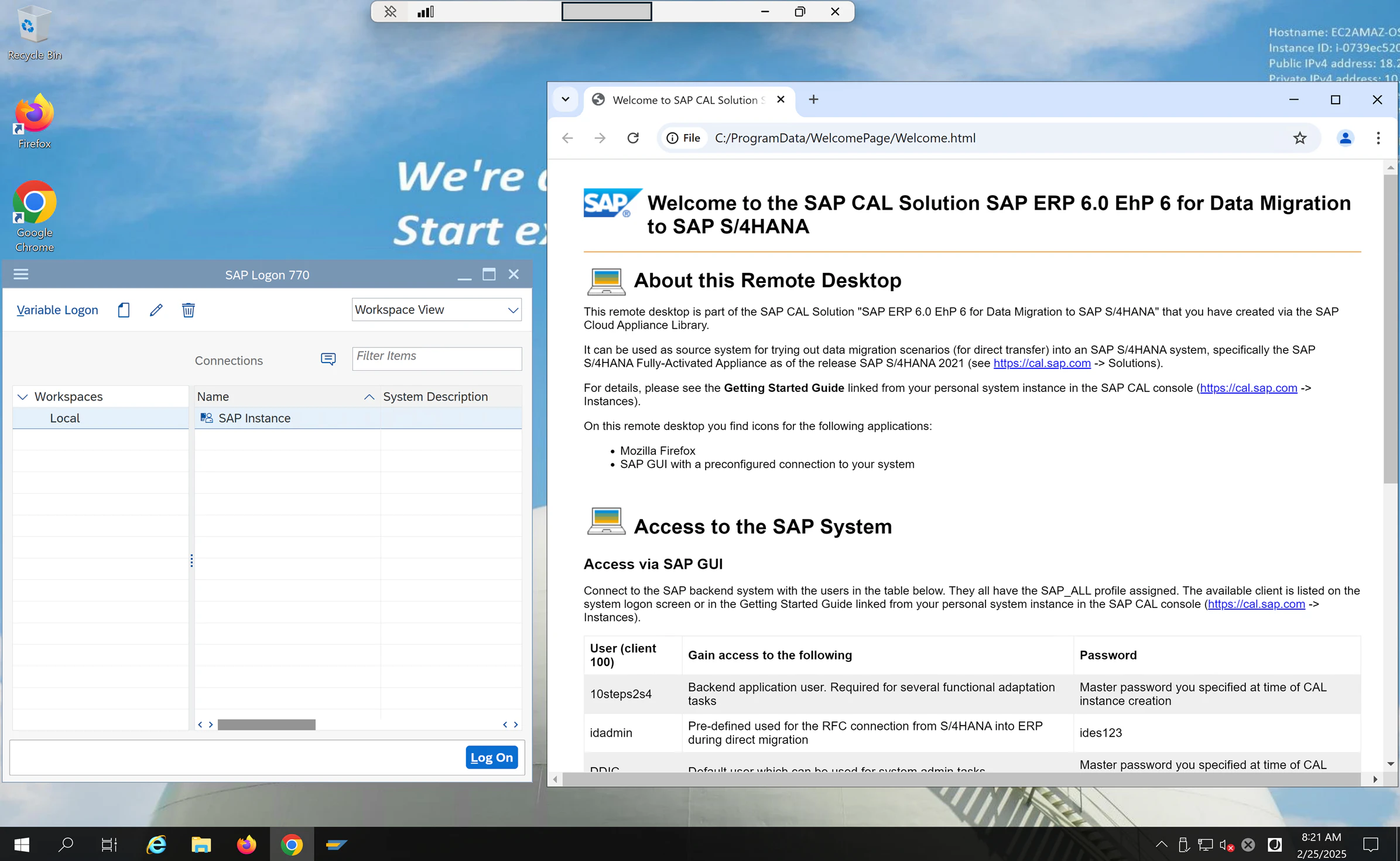The width and height of the screenshot is (1400, 861).
Task: Open taskbar Search
Action: [x=66, y=844]
